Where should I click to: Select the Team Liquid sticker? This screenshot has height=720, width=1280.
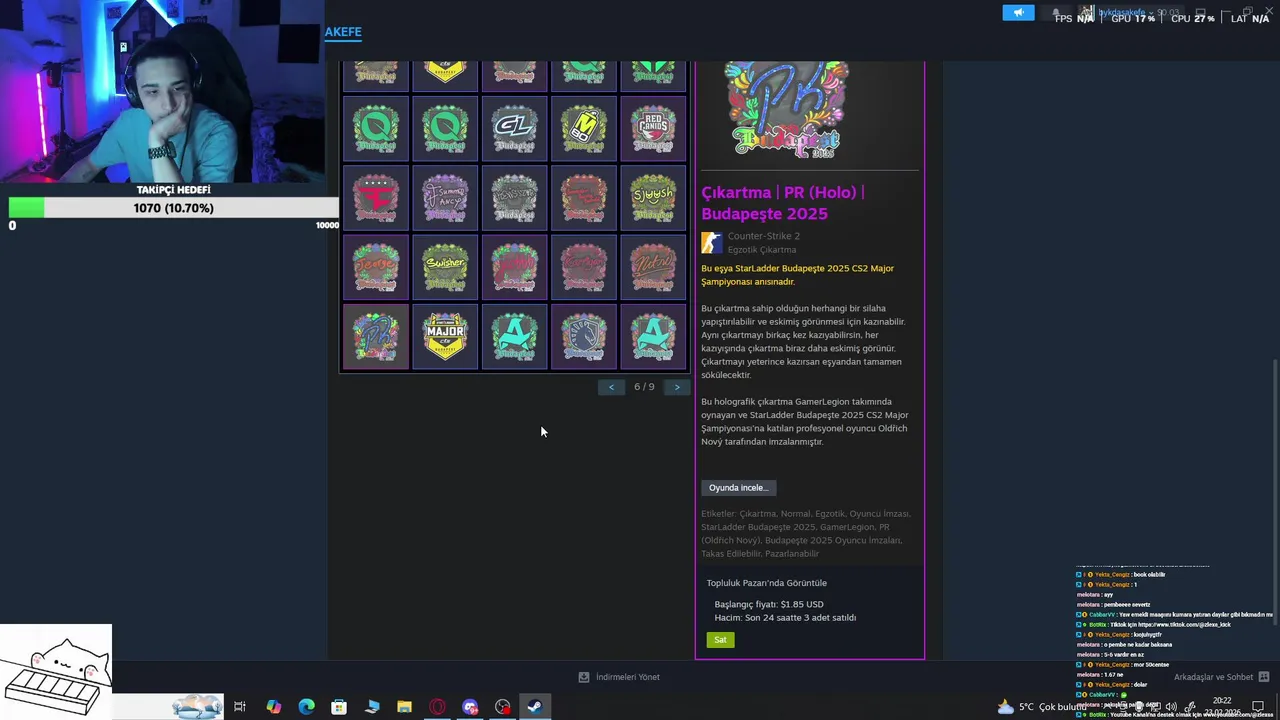(x=583, y=337)
